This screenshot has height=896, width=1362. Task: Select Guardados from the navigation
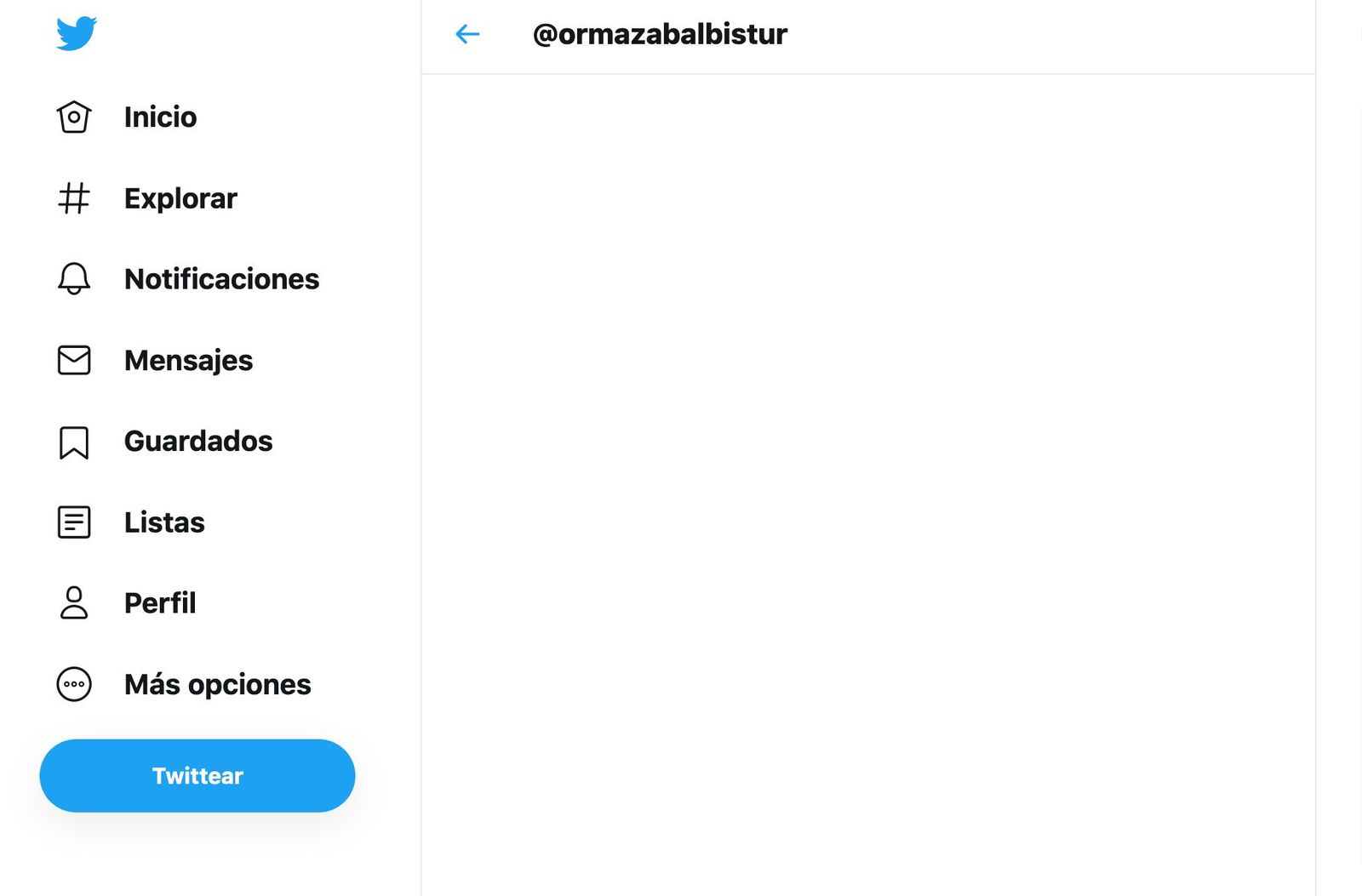click(198, 441)
